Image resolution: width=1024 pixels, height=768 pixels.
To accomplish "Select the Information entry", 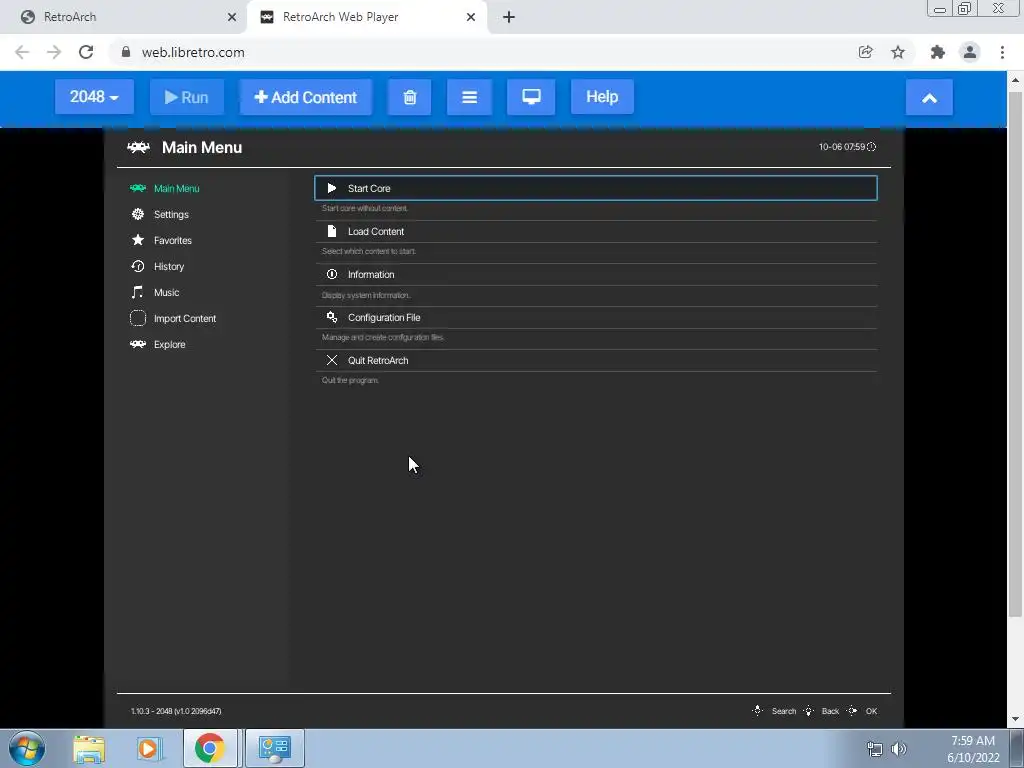I will pyautogui.click(x=596, y=274).
